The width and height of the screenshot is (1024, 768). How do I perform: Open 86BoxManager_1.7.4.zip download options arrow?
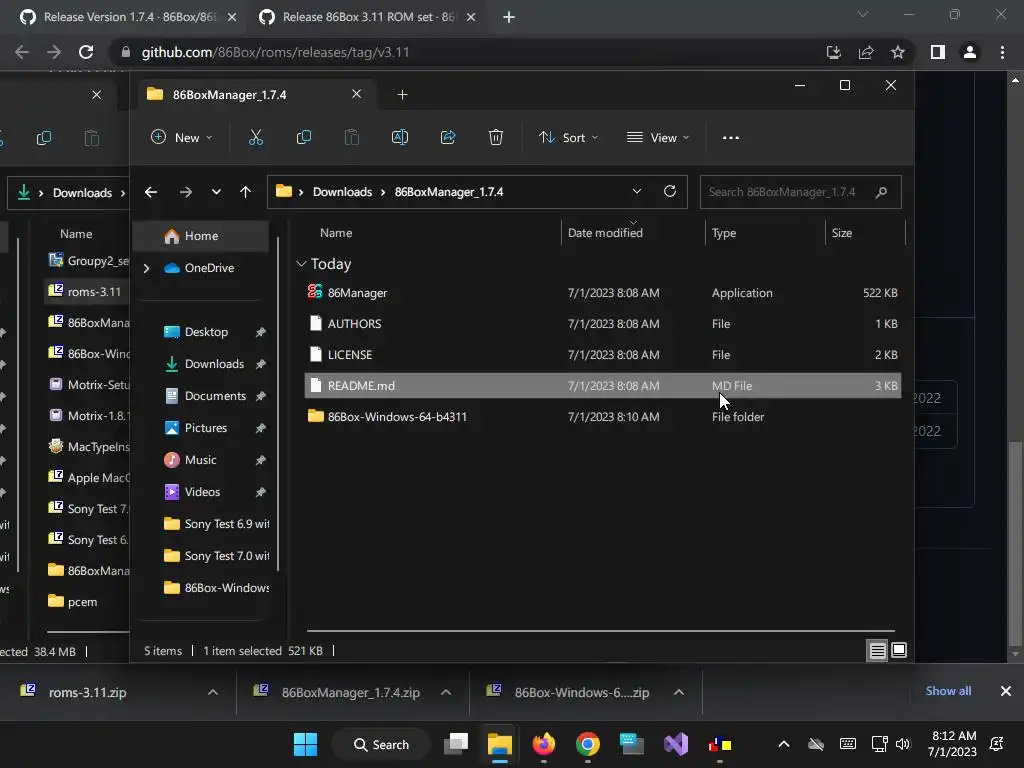click(446, 692)
